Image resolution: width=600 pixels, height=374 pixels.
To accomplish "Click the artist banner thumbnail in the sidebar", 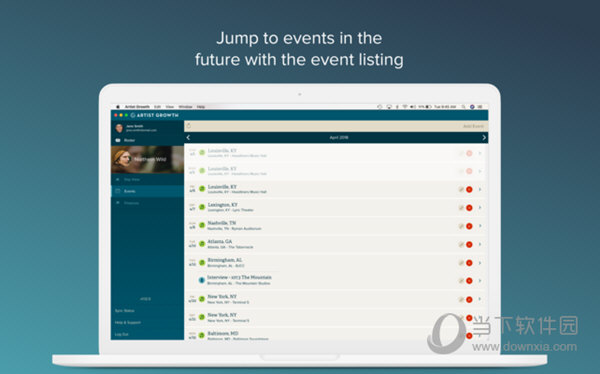I will (147, 159).
